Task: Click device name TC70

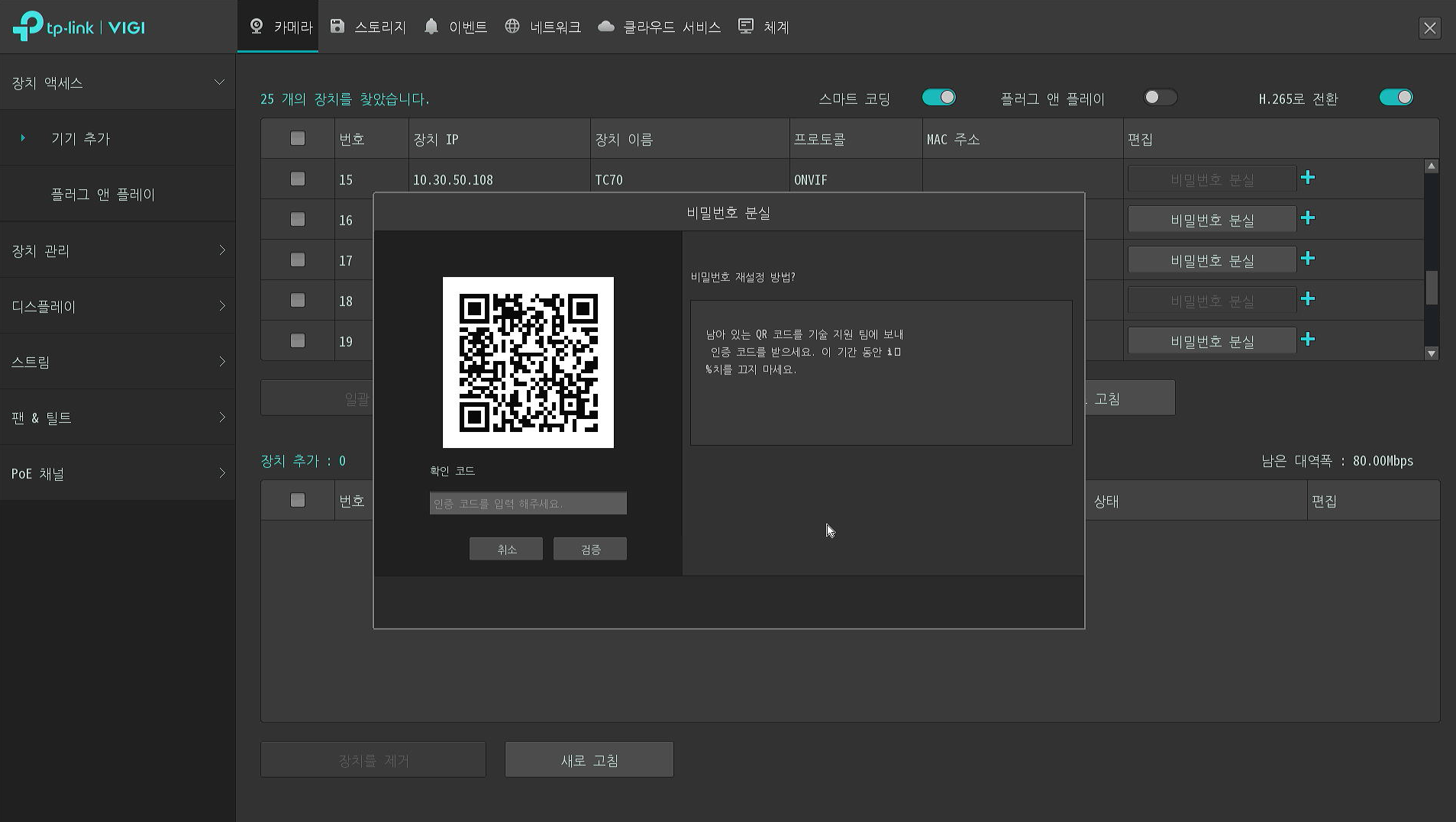Action: [609, 180]
